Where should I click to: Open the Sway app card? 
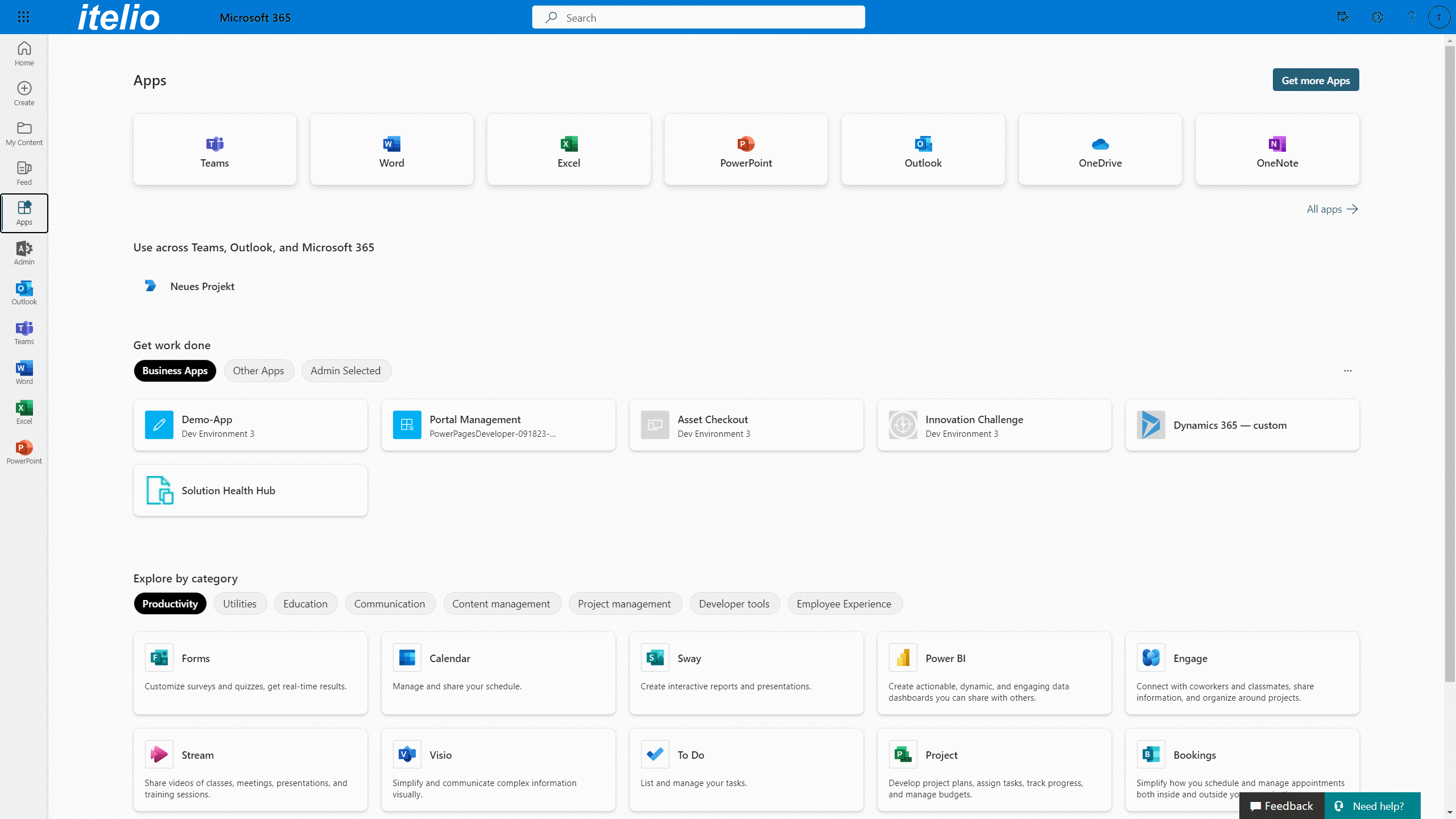coord(746,673)
